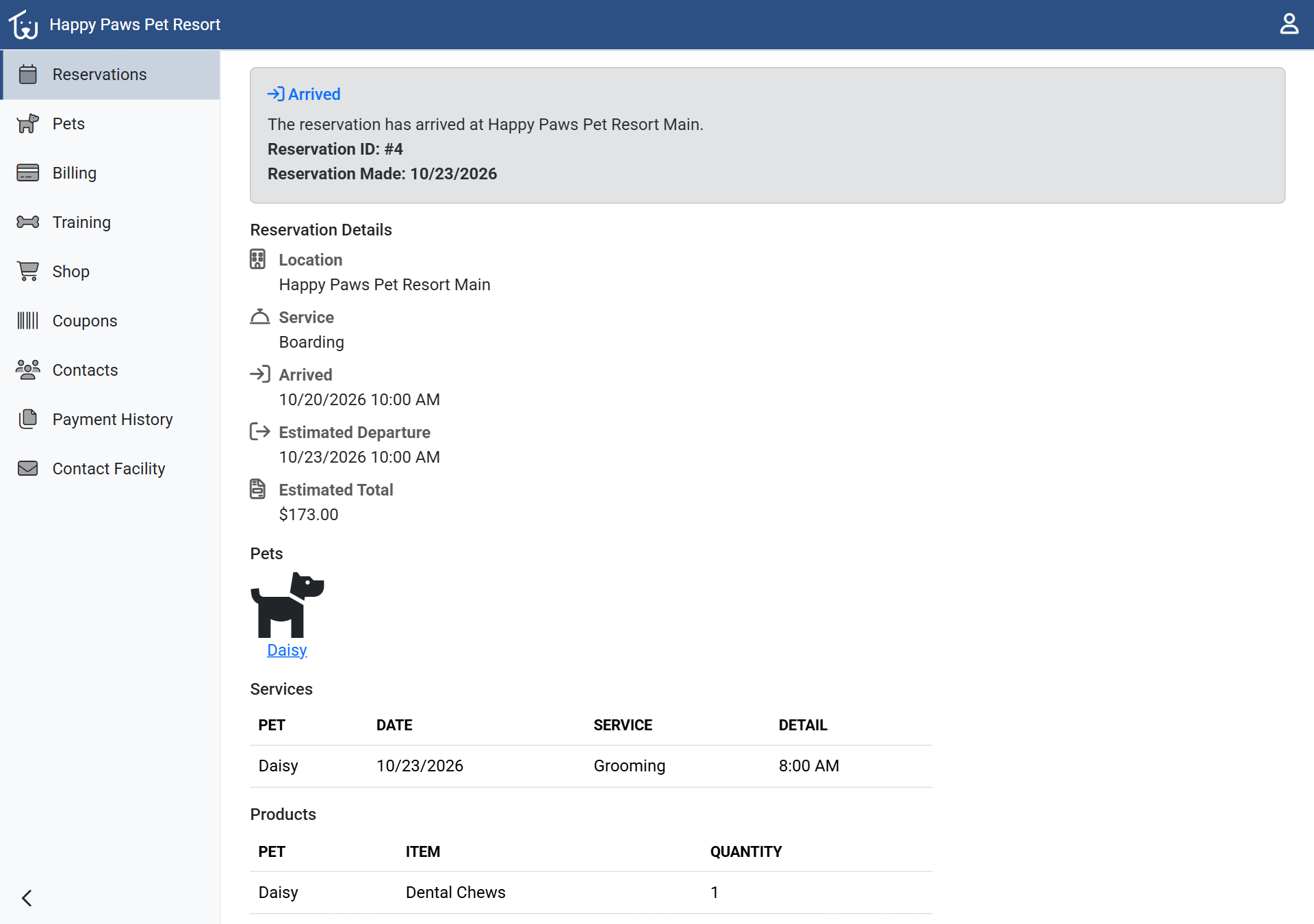Click the Pets dog icon in sidebar
Screen dimensions: 1314x924
pos(28,123)
